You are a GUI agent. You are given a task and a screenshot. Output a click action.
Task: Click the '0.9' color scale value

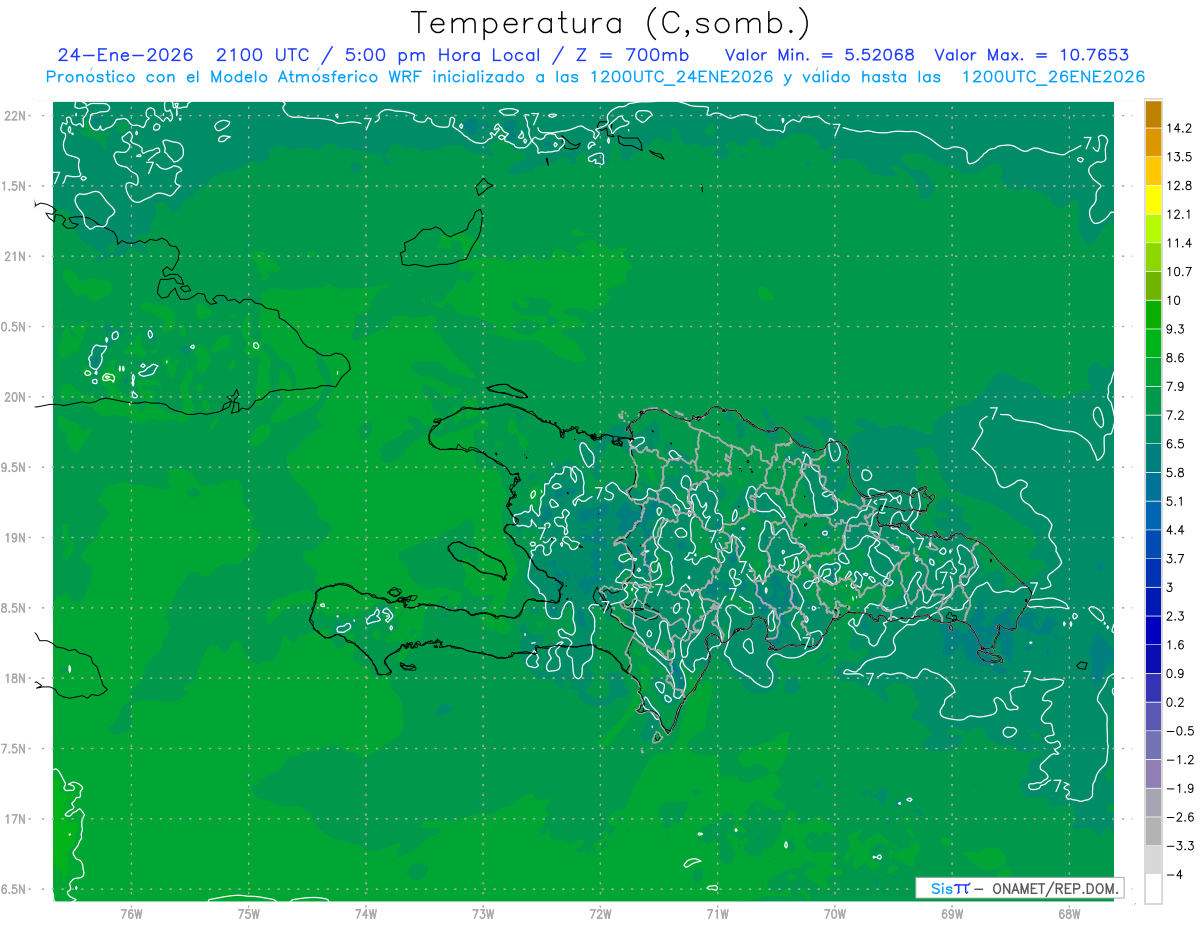pos(1176,674)
